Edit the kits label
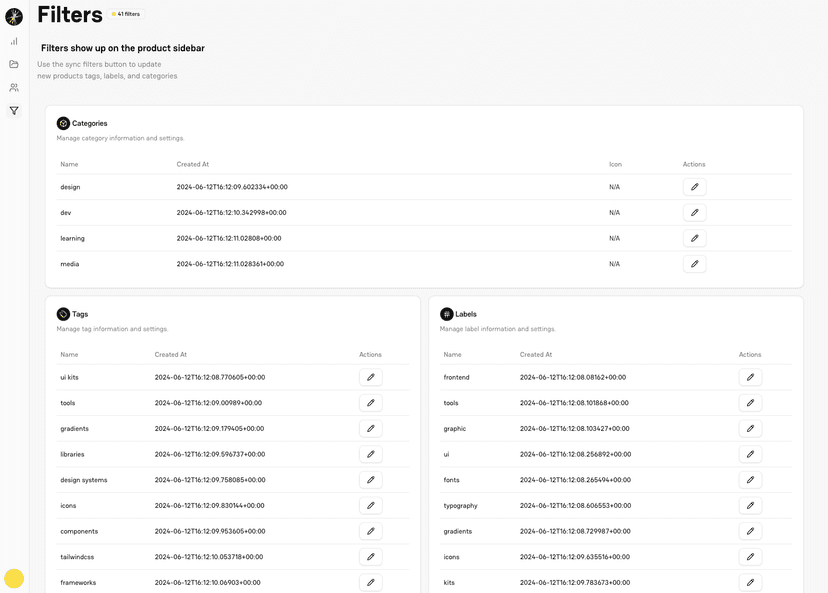 tap(750, 582)
